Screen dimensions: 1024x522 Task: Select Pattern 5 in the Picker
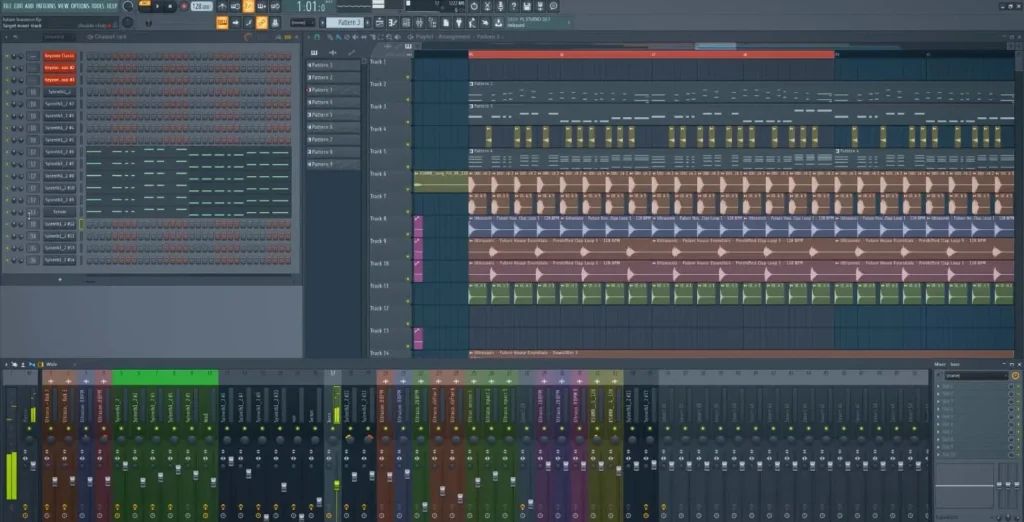334,114
